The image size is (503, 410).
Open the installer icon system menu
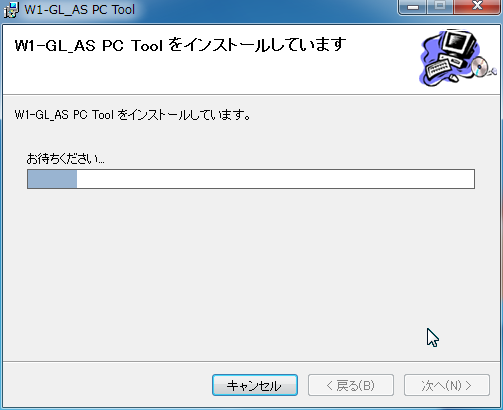click(11, 10)
